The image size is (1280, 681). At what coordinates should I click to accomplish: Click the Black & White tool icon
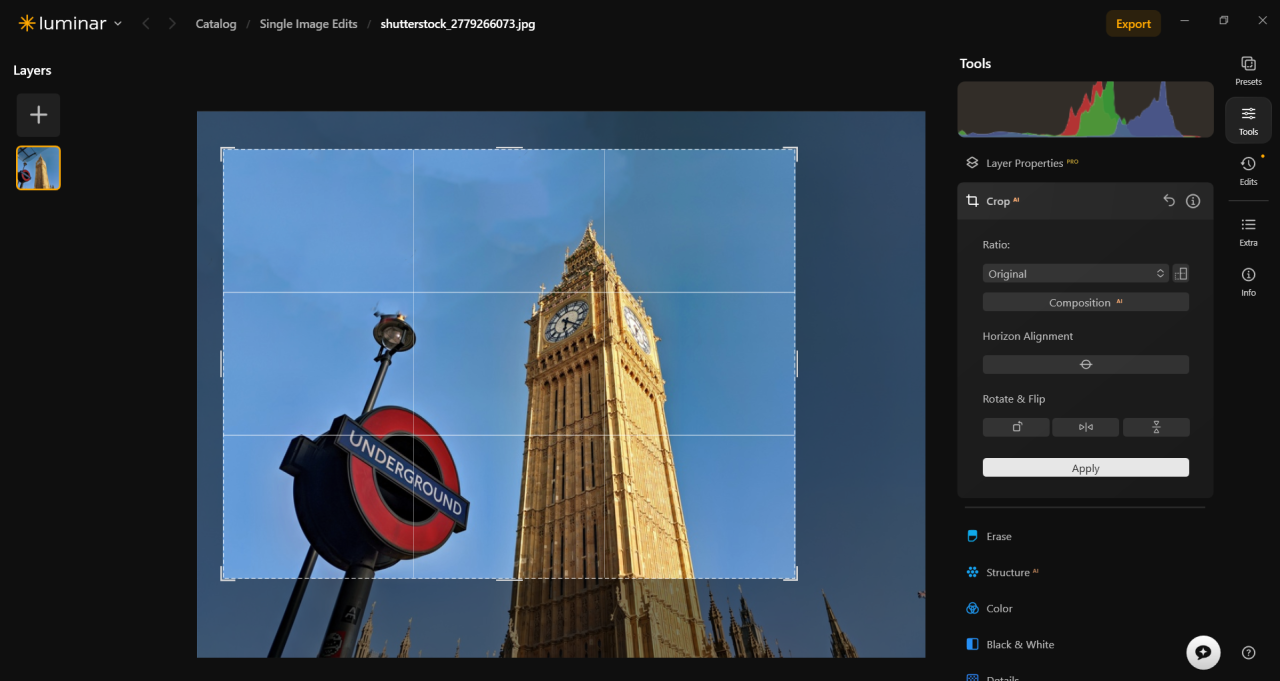972,645
